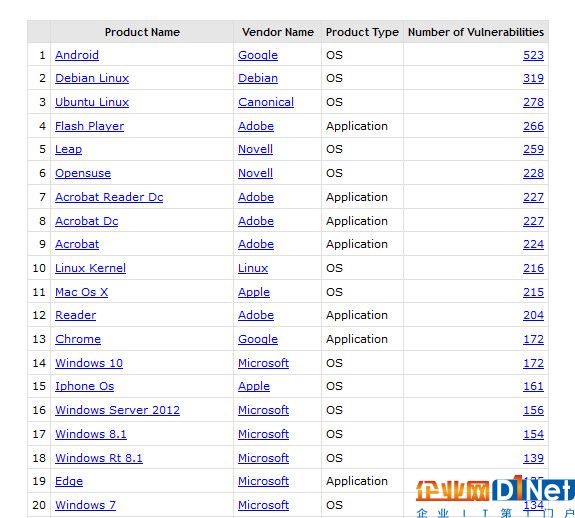The height and width of the screenshot is (518, 575).
Task: Open the Windows Server 2012 link
Action: point(117,410)
